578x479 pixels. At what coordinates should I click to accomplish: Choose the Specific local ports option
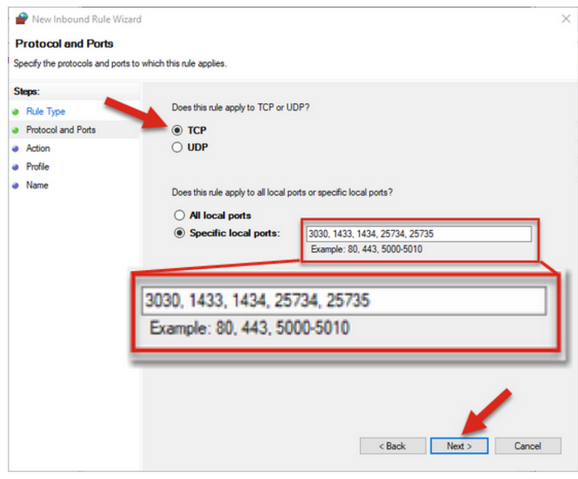(179, 233)
